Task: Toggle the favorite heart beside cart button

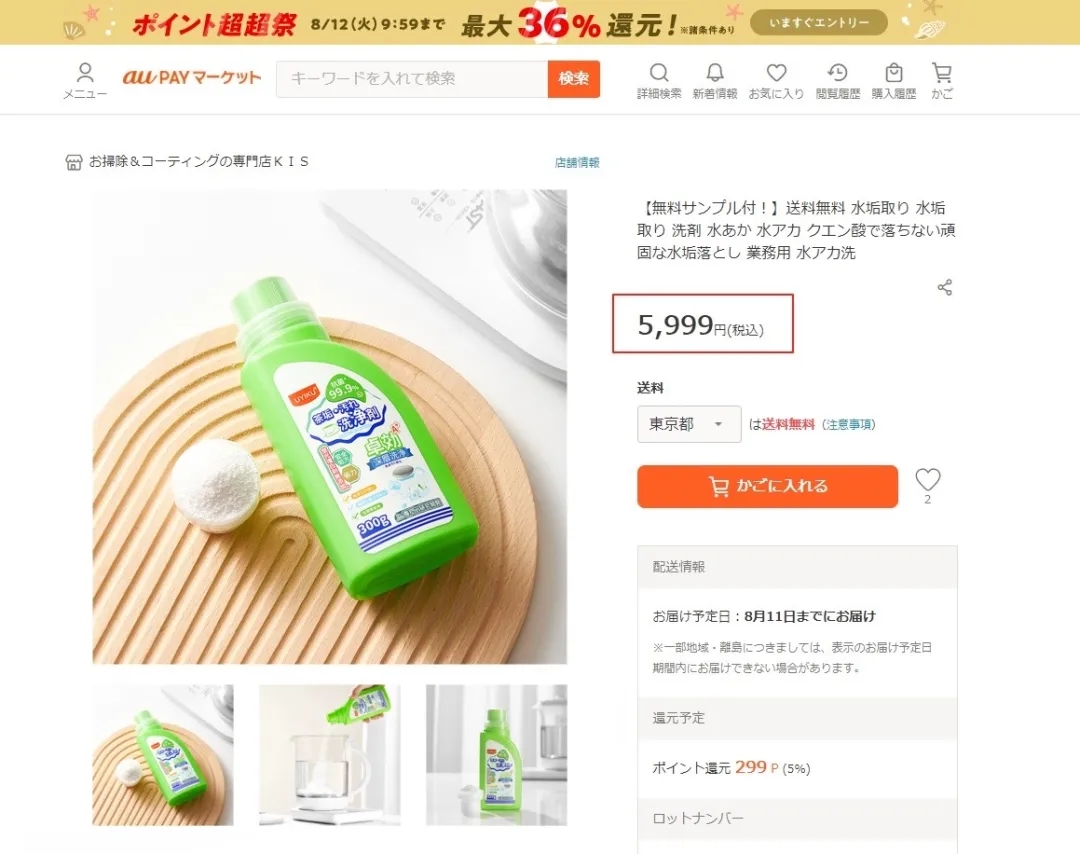Action: click(x=928, y=480)
